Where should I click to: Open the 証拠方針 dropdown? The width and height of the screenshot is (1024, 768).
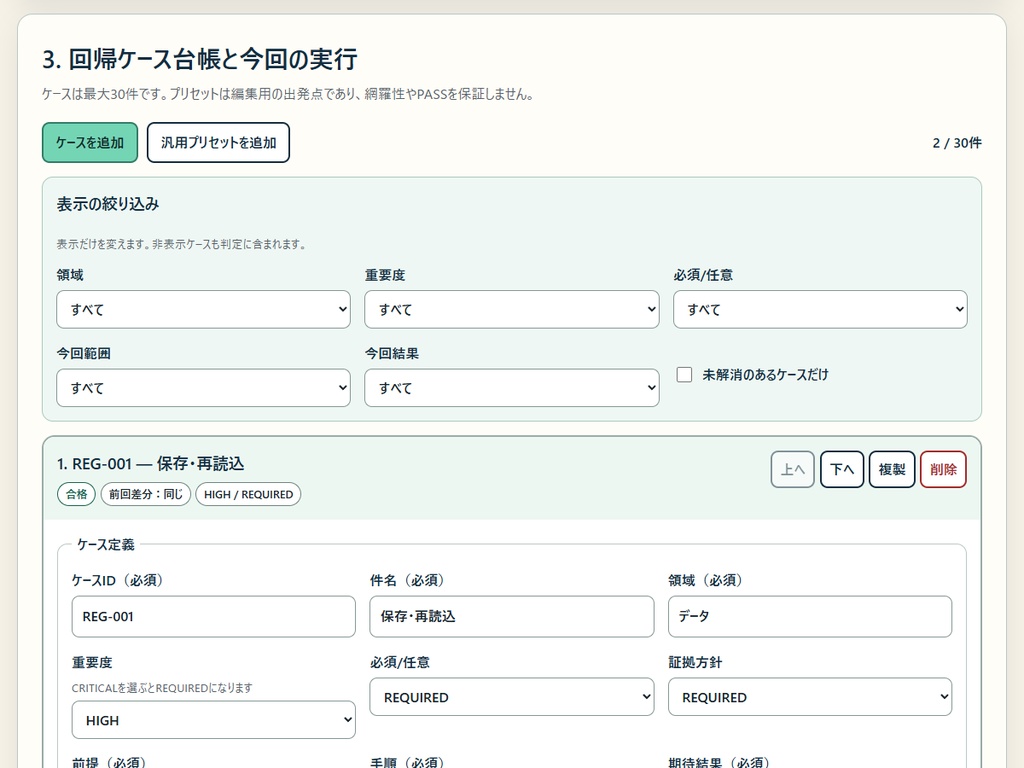point(810,697)
